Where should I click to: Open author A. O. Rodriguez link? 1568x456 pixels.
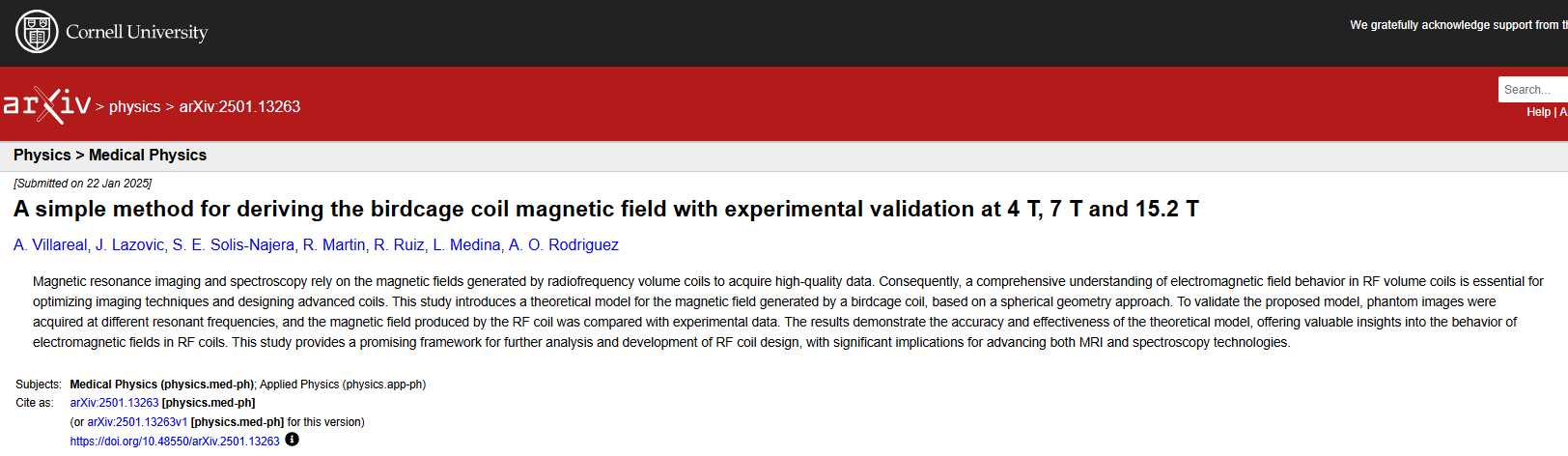click(564, 245)
